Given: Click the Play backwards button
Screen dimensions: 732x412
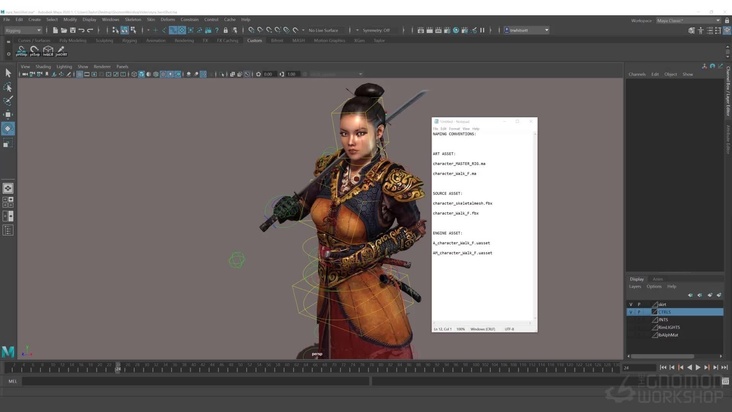Looking at the screenshot, I should [690, 368].
